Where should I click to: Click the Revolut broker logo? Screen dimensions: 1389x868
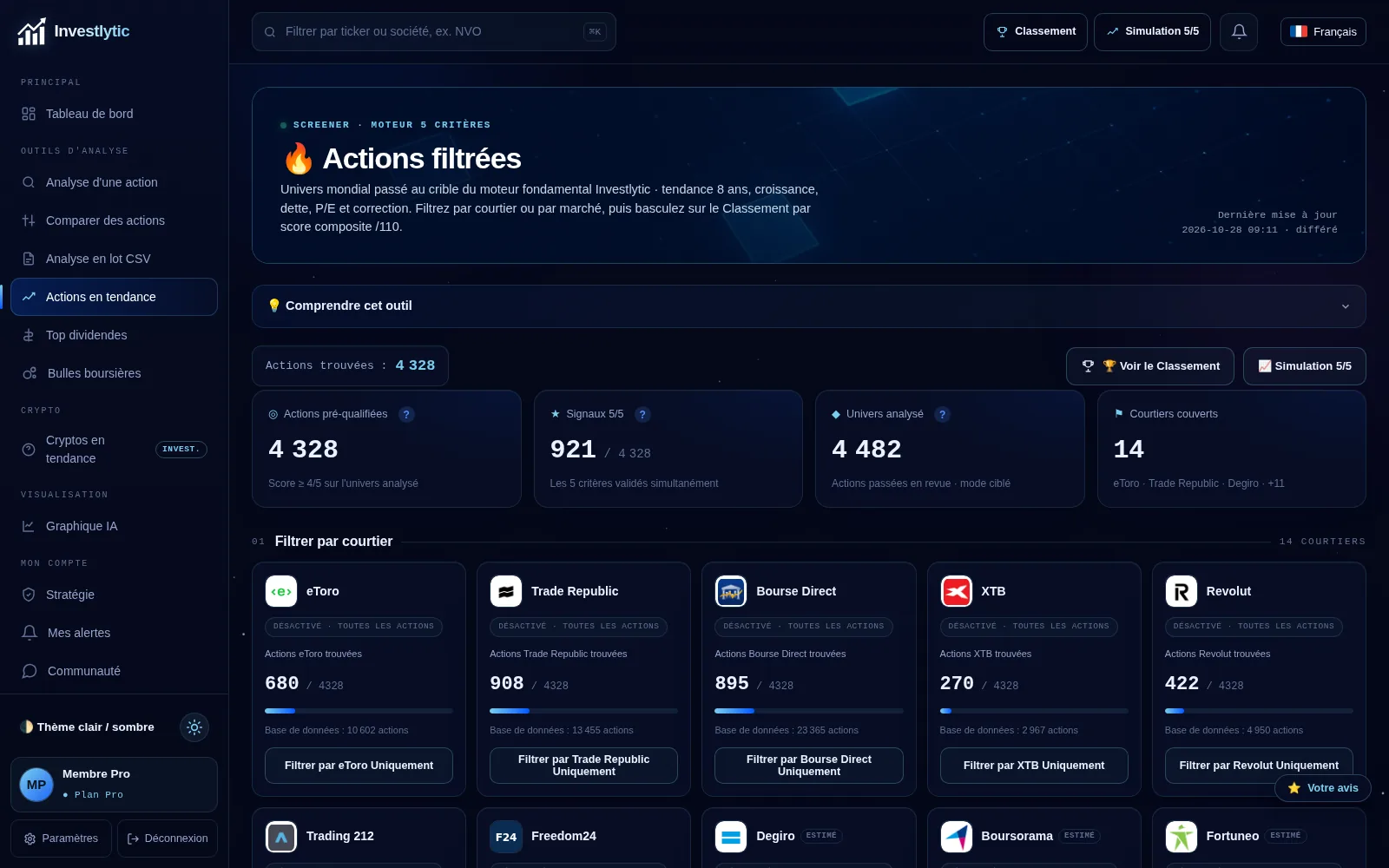click(x=1182, y=591)
